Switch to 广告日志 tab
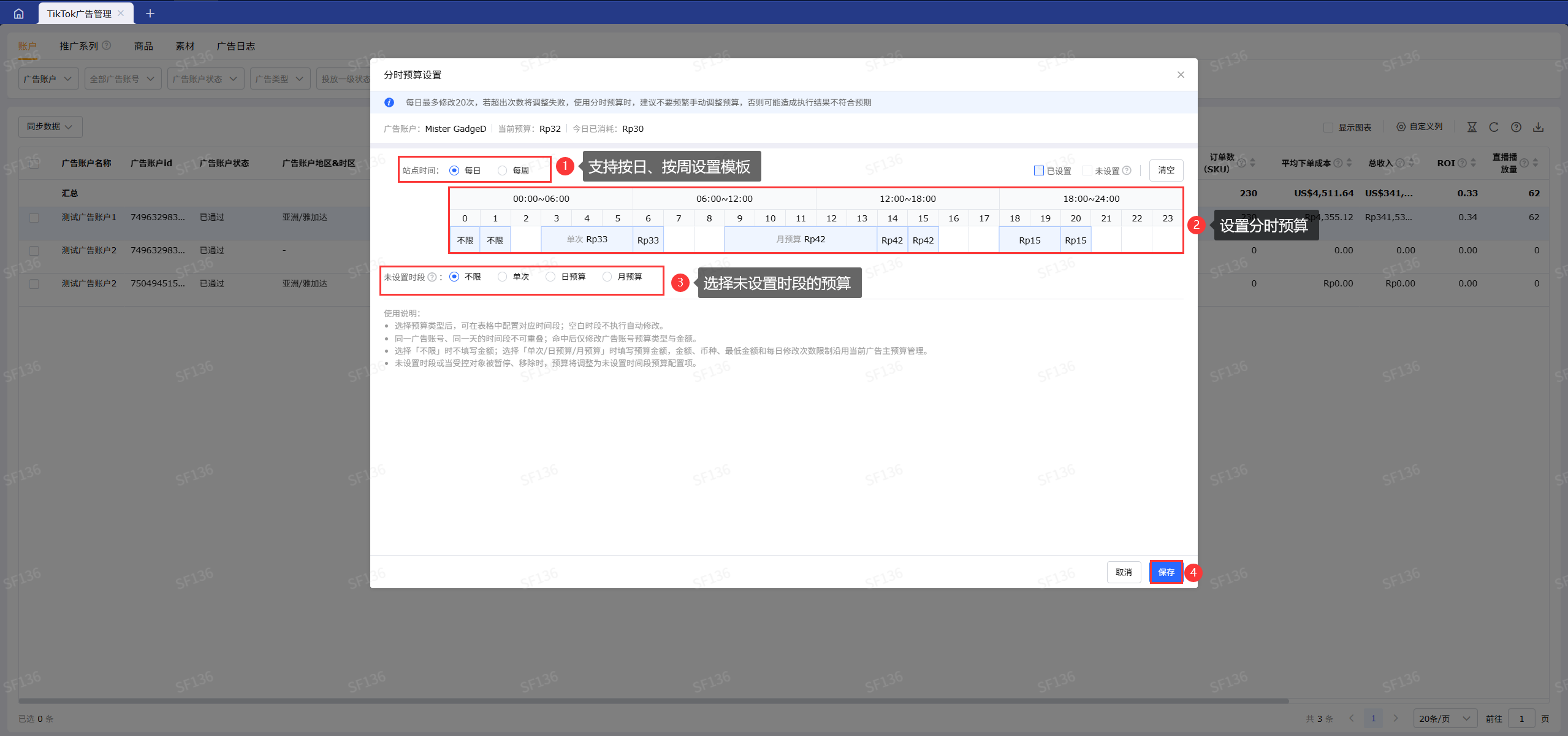Image resolution: width=1568 pixels, height=736 pixels. point(236,46)
